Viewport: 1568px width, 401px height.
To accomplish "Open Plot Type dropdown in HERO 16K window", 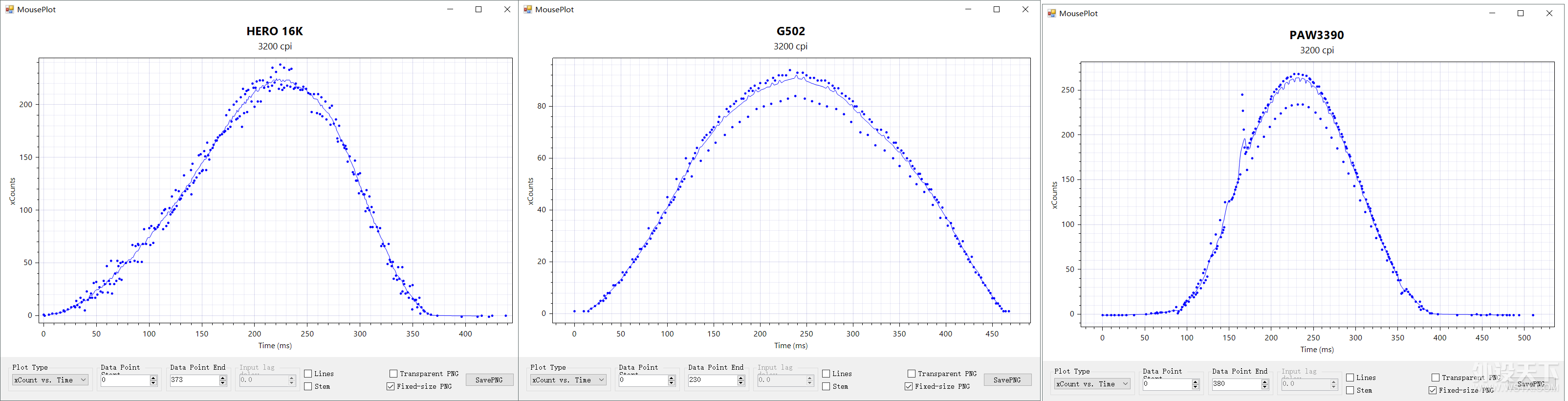I will pos(50,380).
